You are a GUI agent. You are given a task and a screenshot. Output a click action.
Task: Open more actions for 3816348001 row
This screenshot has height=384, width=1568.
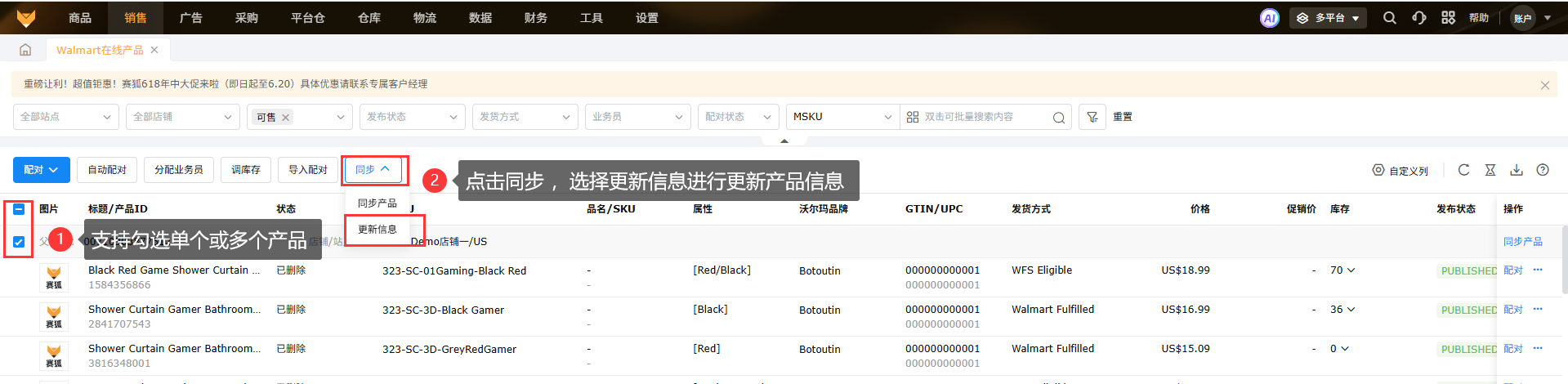point(1538,349)
